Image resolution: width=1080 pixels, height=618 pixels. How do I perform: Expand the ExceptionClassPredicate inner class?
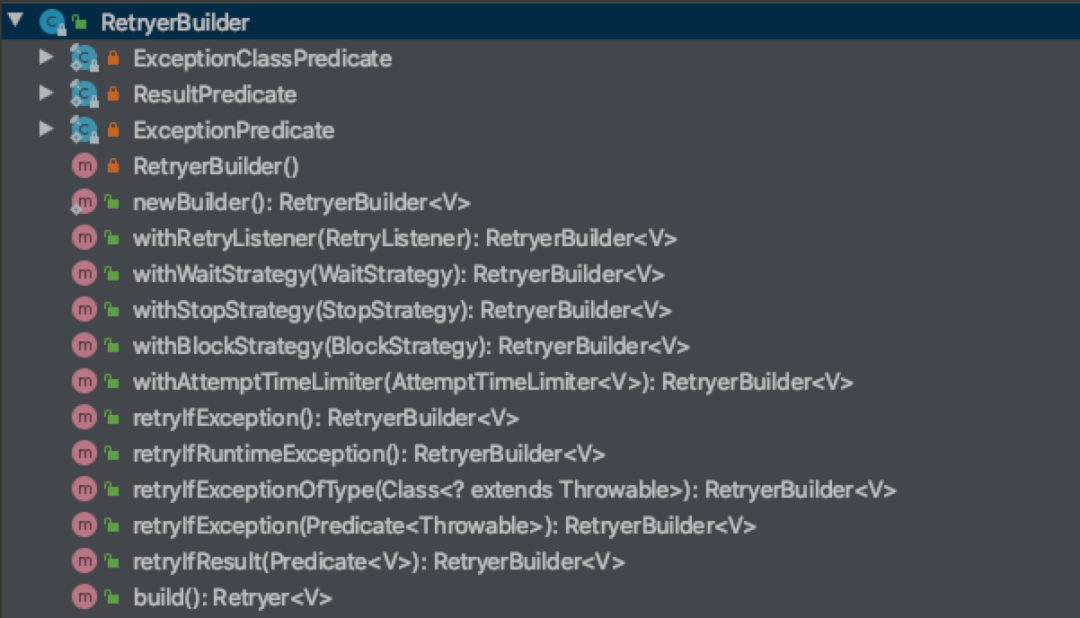pos(45,58)
